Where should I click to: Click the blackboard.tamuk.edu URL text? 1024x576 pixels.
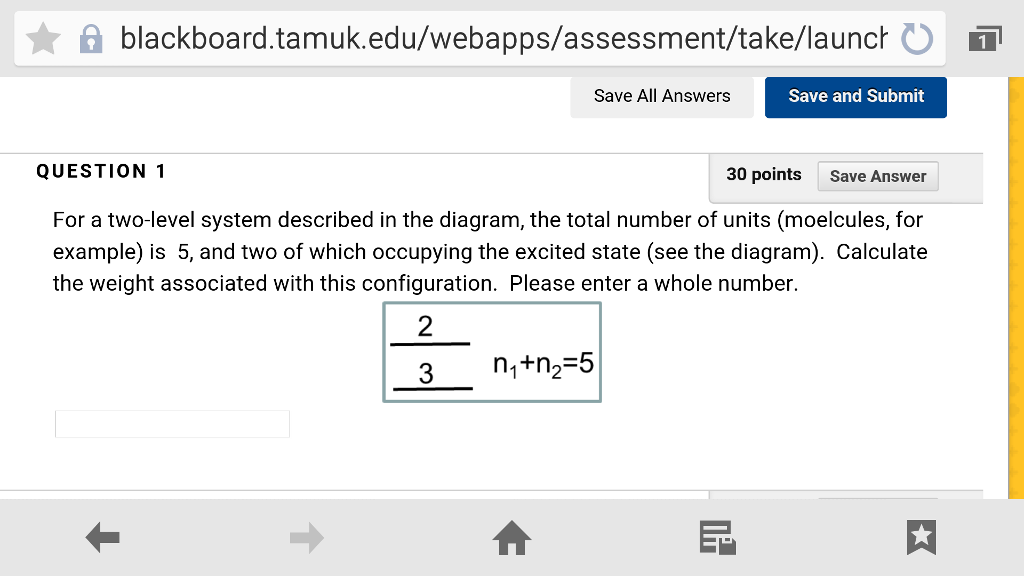pyautogui.click(x=504, y=39)
